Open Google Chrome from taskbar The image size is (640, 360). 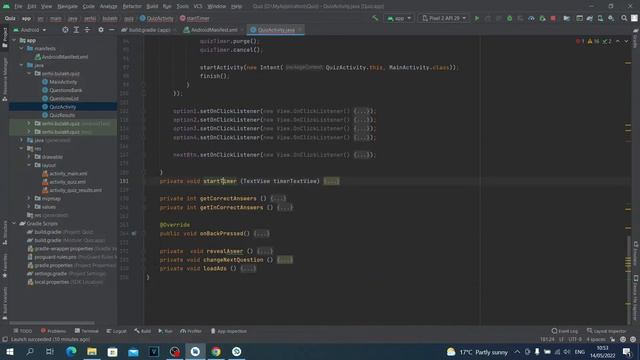pyautogui.click(x=216, y=351)
